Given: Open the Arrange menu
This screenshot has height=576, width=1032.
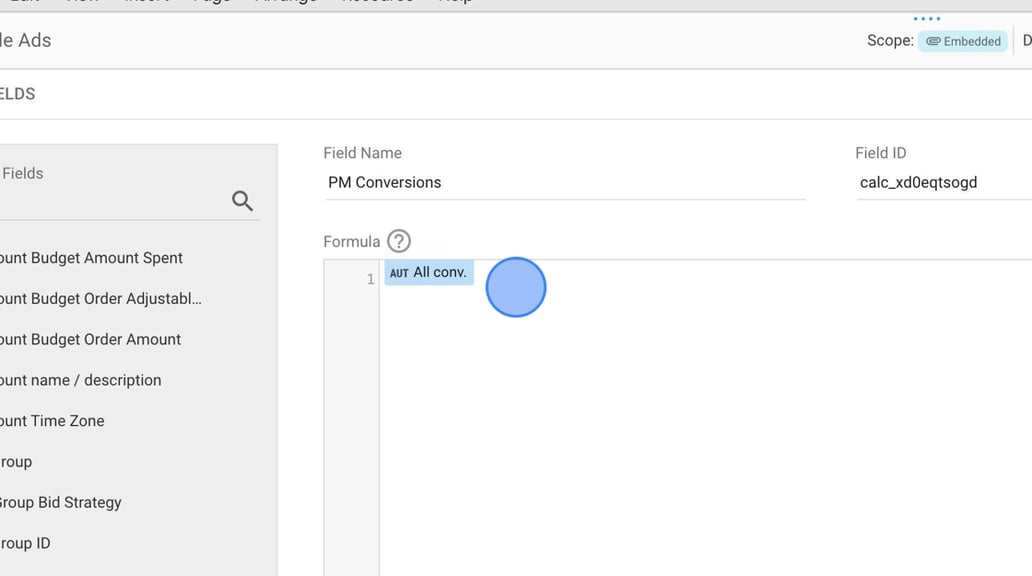Looking at the screenshot, I should click(x=286, y=2).
